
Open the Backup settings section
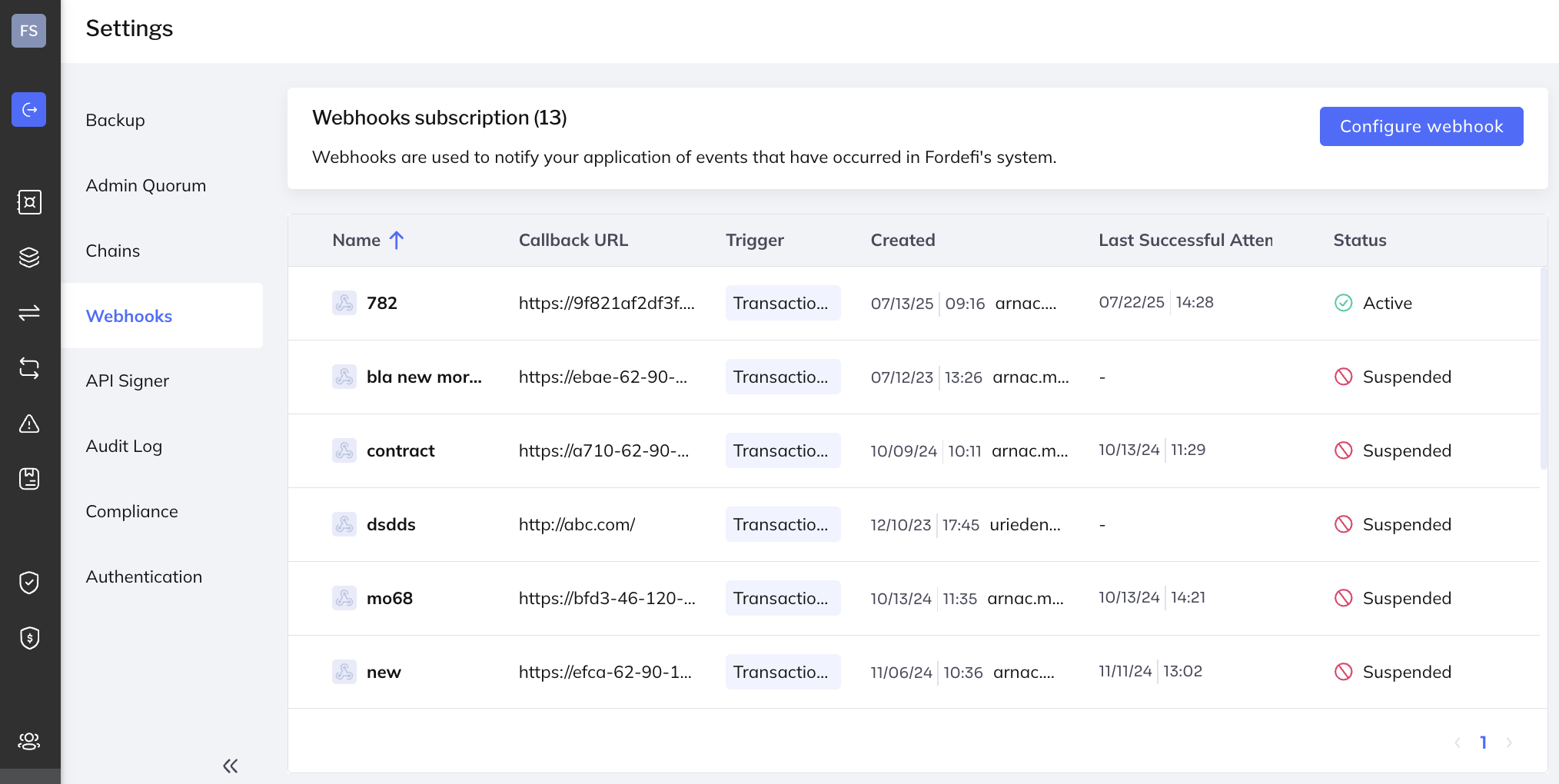point(115,120)
